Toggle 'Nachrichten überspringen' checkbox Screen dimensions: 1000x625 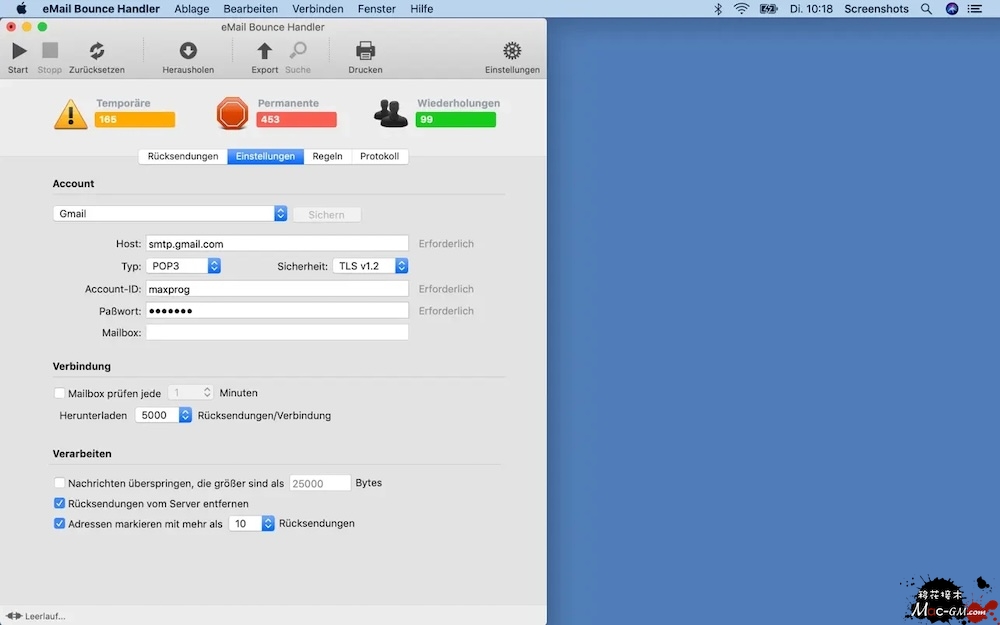click(x=60, y=483)
